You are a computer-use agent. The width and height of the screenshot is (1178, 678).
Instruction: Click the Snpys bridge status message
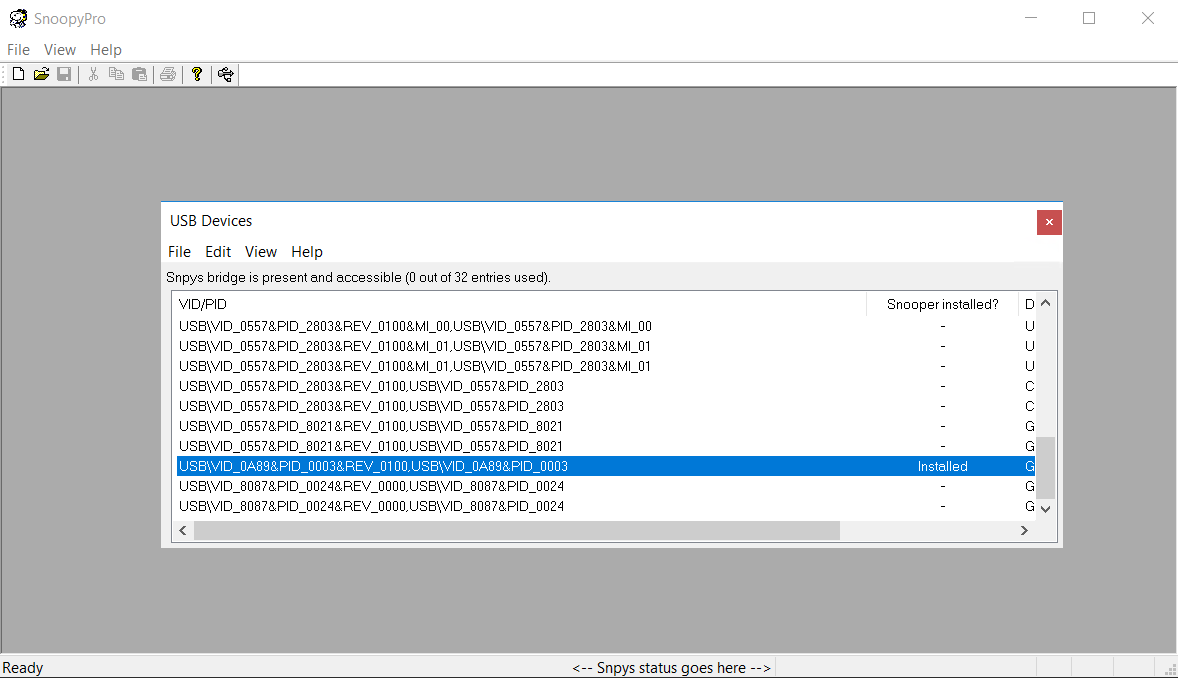pos(358,277)
